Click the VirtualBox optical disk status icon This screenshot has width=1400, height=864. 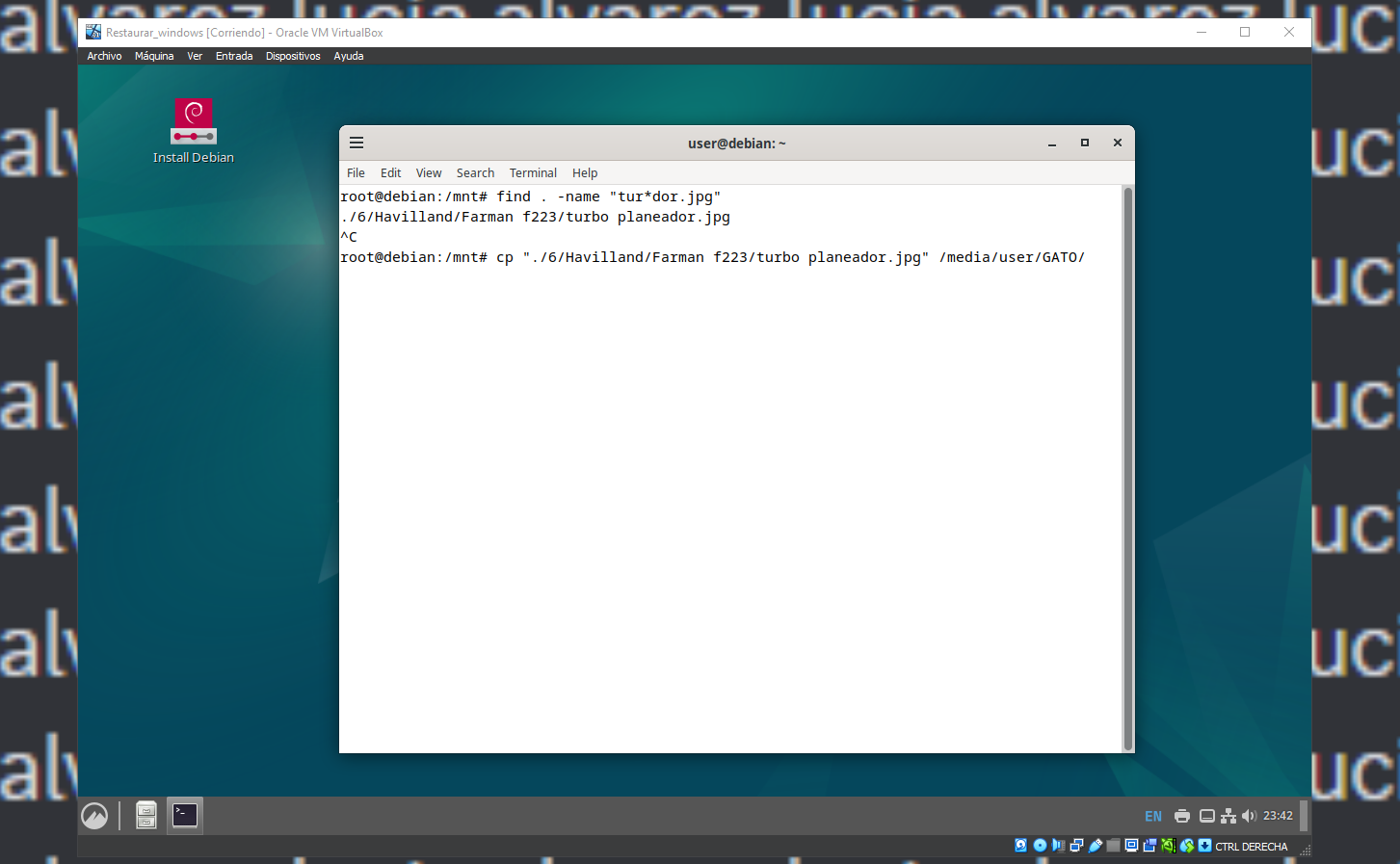1040,846
